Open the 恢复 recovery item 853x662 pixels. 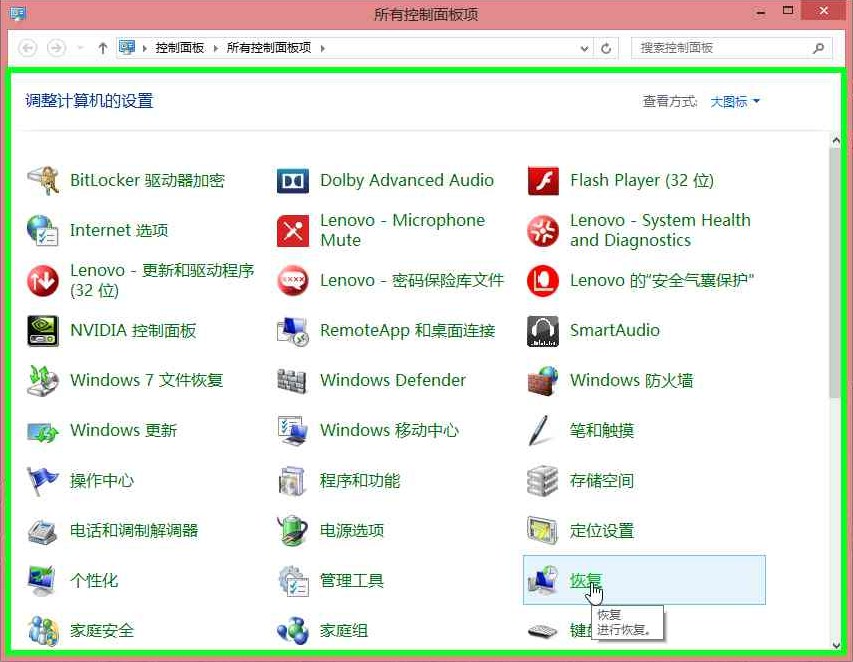pyautogui.click(x=586, y=581)
